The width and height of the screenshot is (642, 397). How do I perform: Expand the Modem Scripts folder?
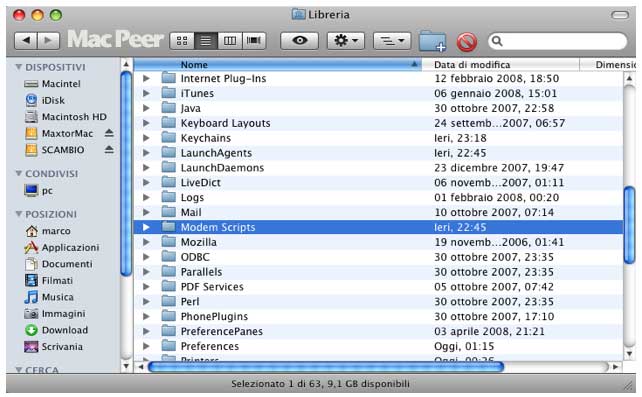(x=146, y=227)
